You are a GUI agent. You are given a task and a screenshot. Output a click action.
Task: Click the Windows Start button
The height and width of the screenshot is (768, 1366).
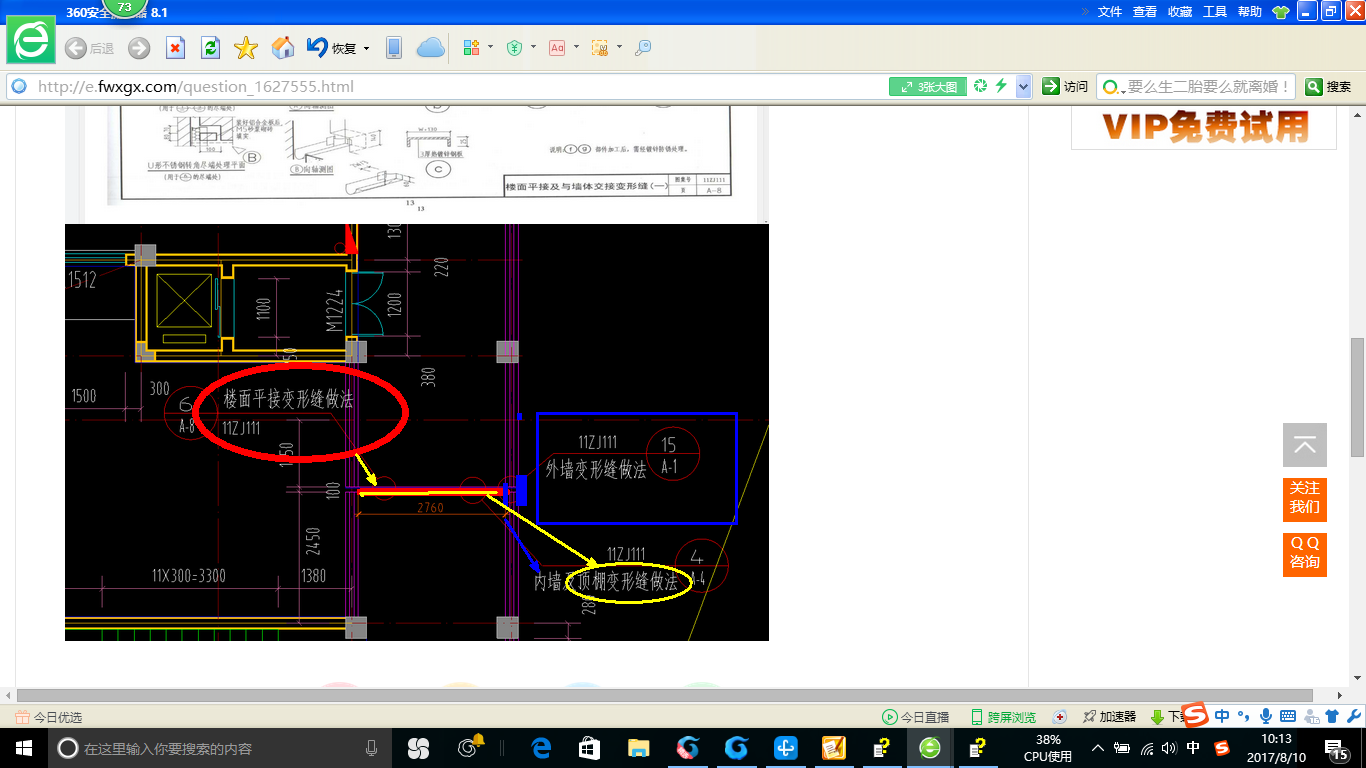(23, 748)
